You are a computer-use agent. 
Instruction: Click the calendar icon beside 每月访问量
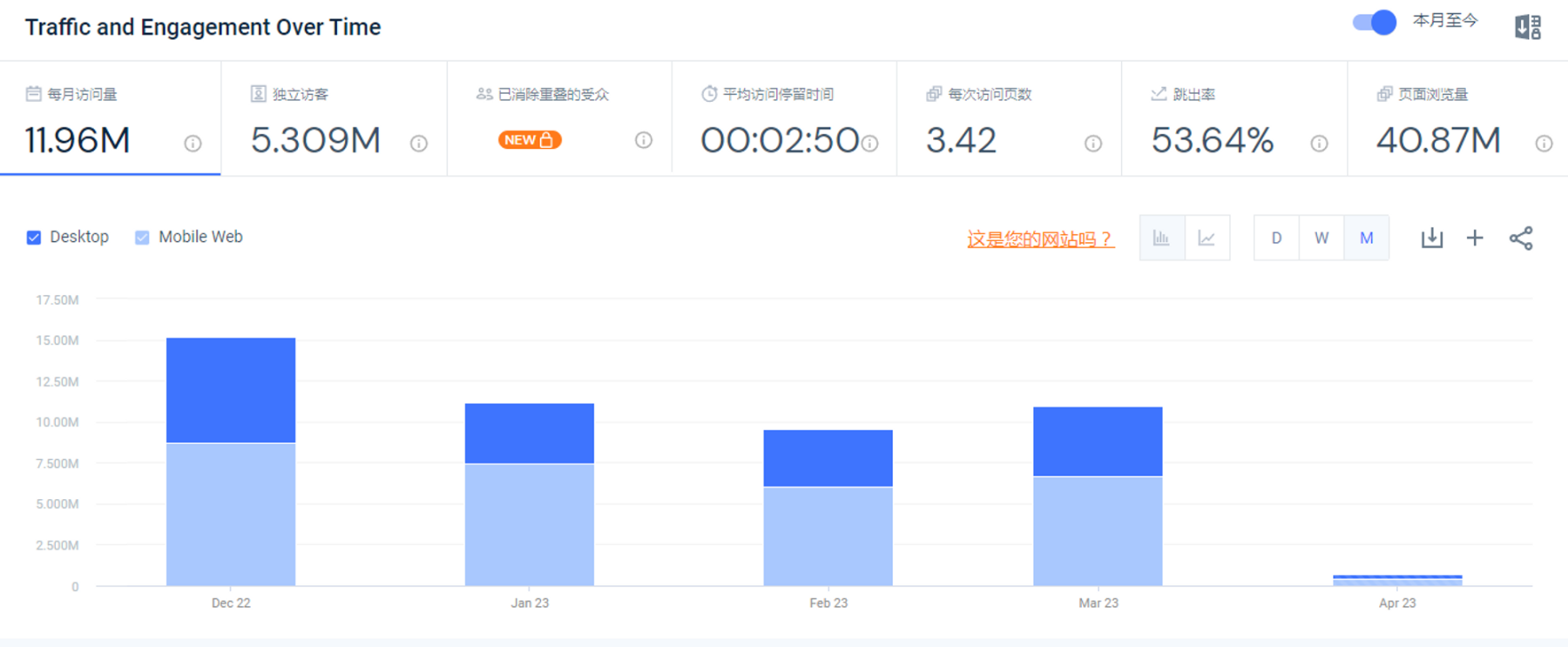tap(34, 94)
